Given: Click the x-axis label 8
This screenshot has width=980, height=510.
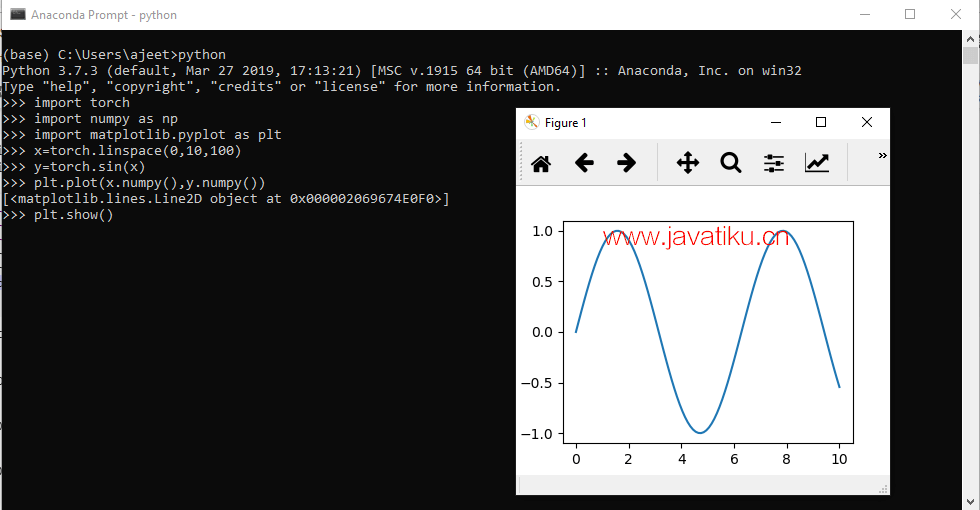Looking at the screenshot, I should click(x=786, y=459).
